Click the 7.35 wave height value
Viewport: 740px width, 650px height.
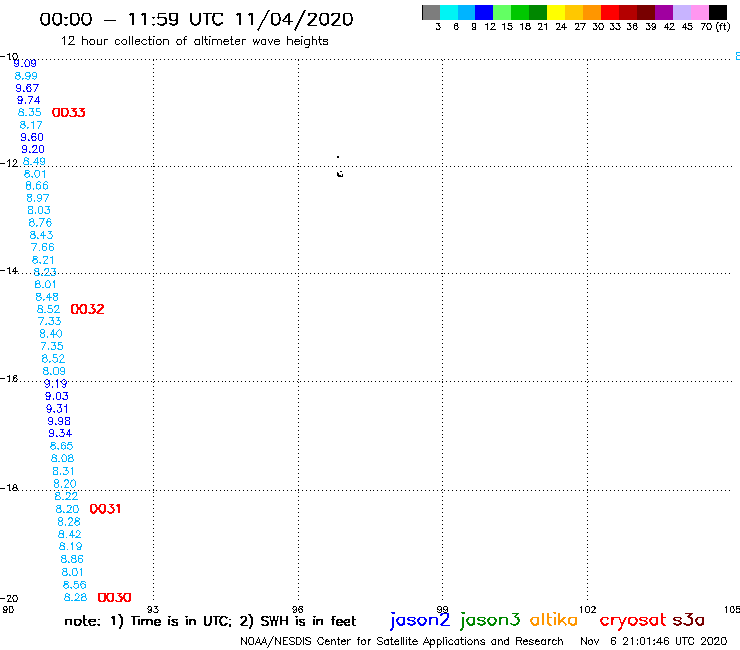click(52, 346)
